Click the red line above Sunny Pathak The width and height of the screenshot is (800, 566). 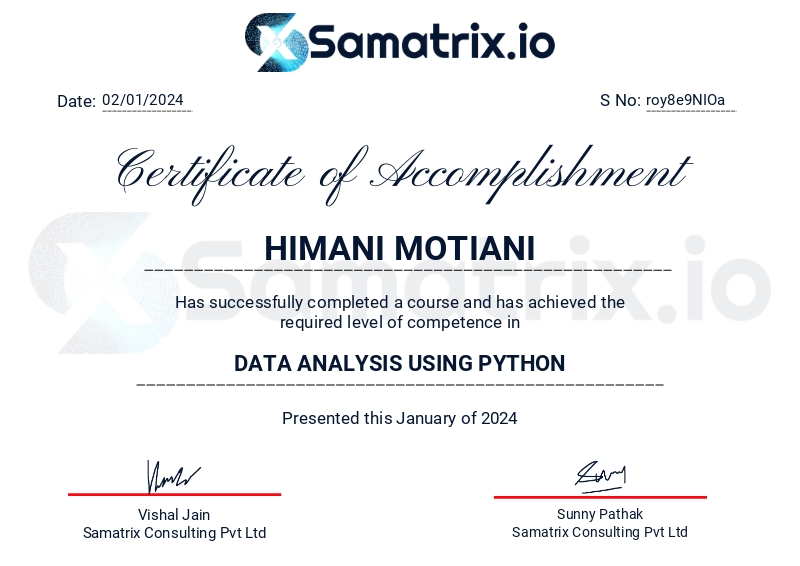pos(600,496)
